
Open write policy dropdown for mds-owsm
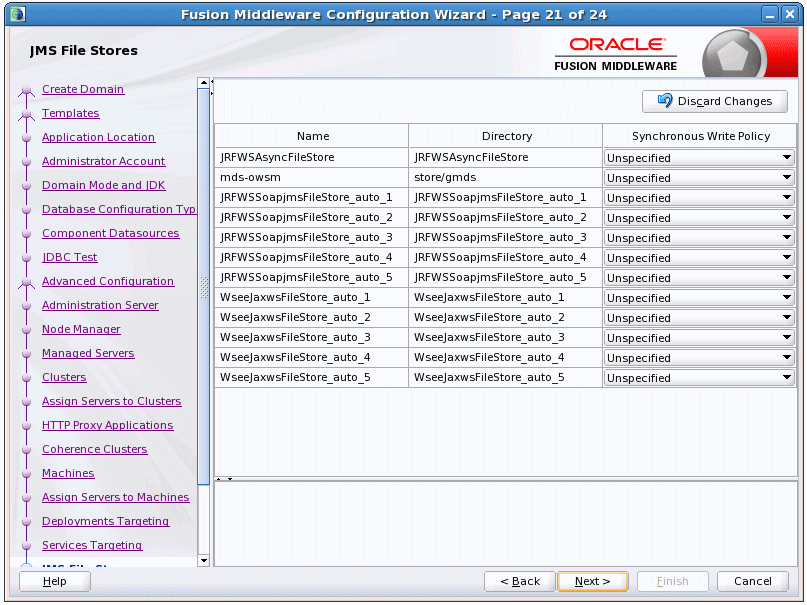click(699, 178)
